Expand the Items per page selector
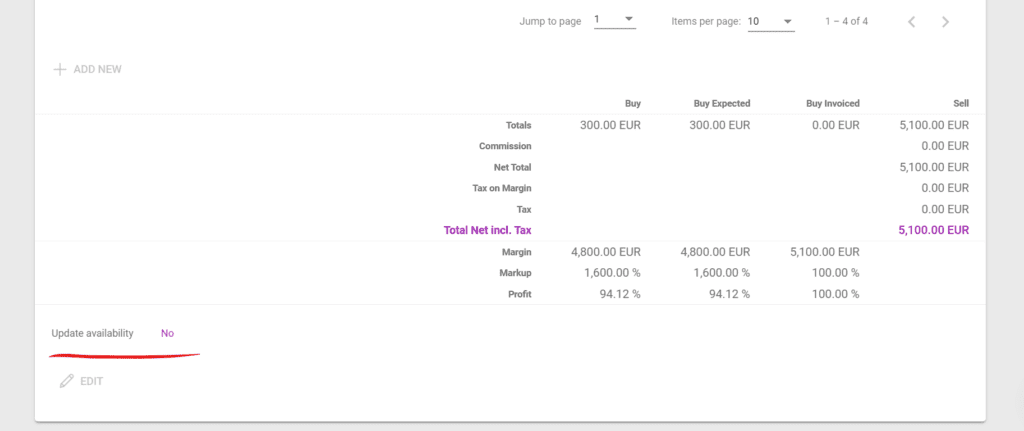 tap(770, 21)
